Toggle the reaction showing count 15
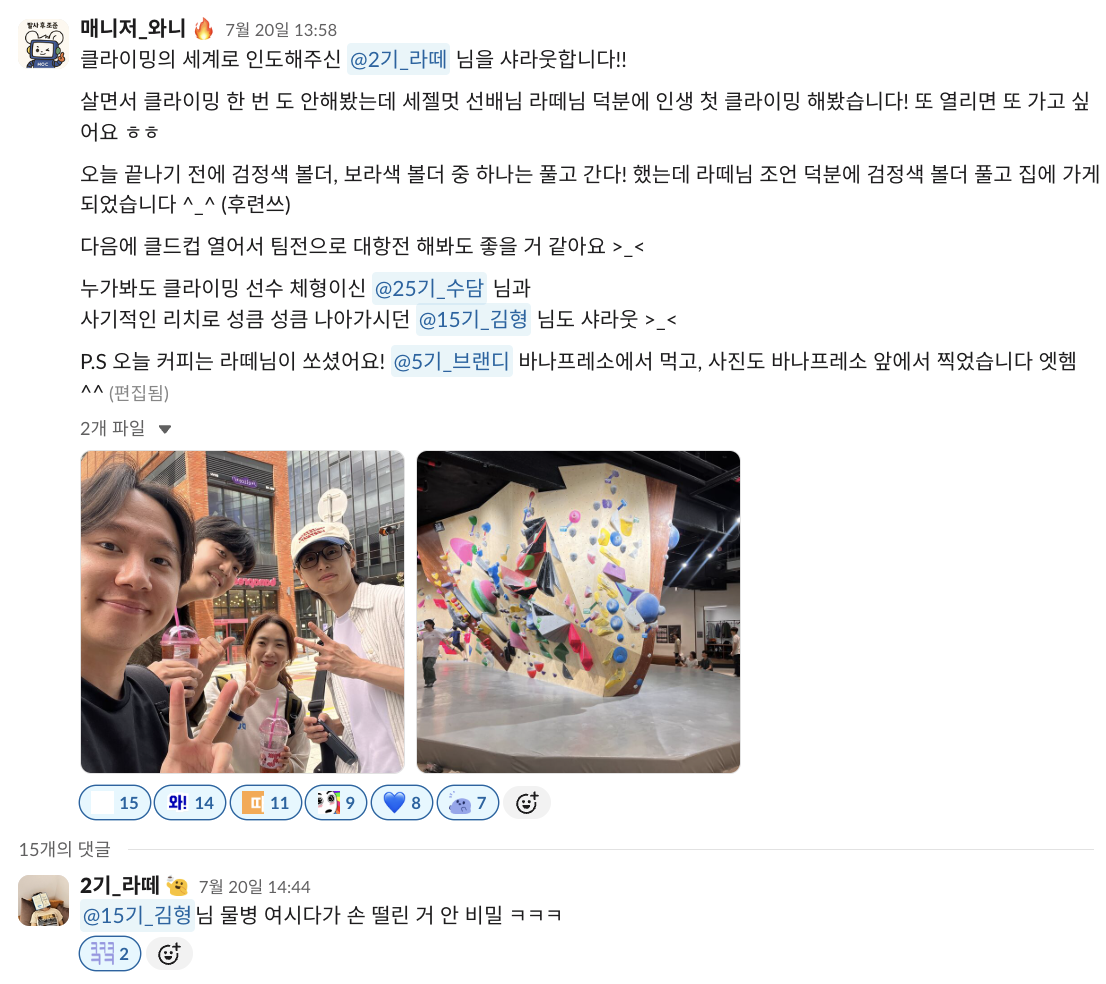This screenshot has height=984, width=1106. (x=115, y=803)
